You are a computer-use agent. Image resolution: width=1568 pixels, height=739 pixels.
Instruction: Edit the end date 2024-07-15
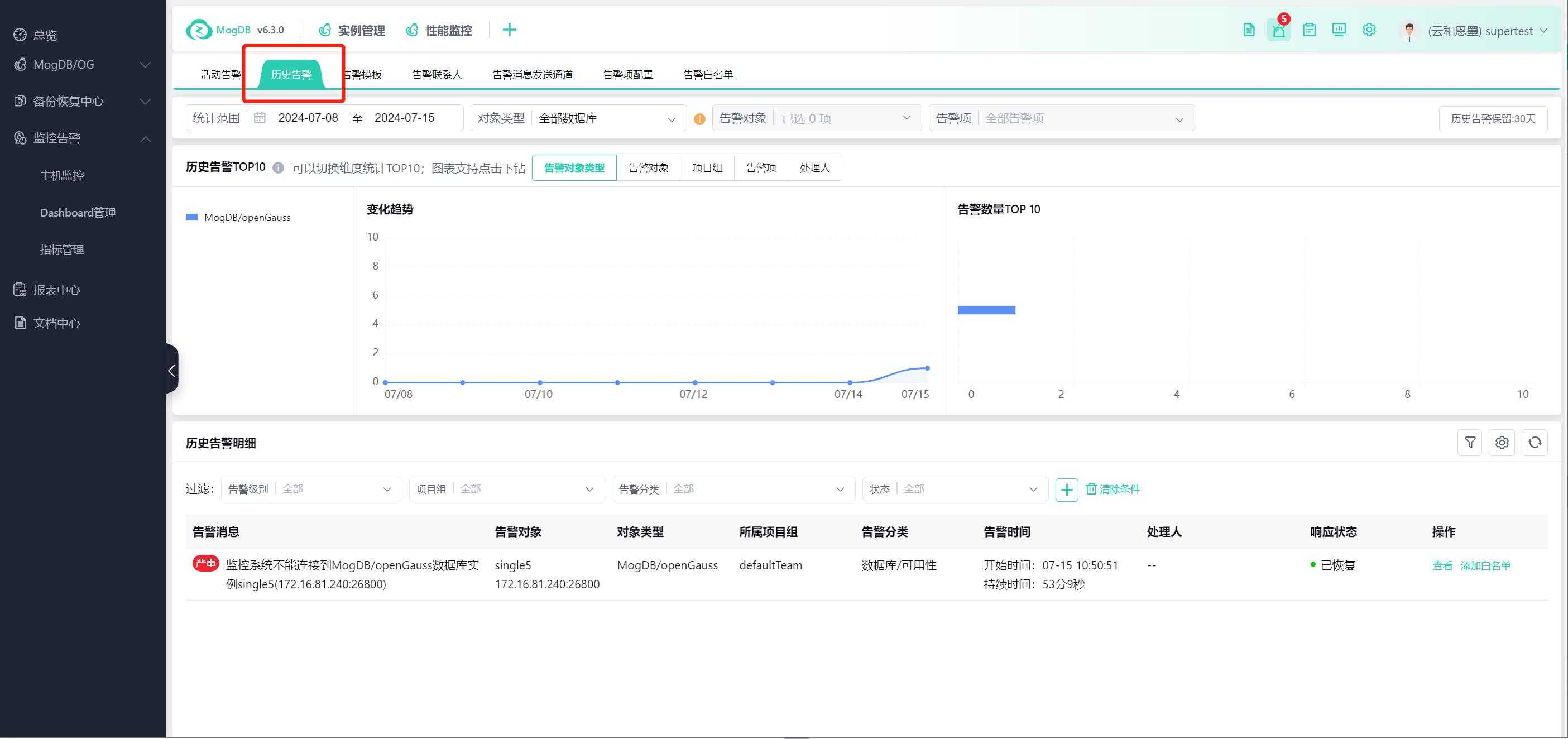coord(404,117)
